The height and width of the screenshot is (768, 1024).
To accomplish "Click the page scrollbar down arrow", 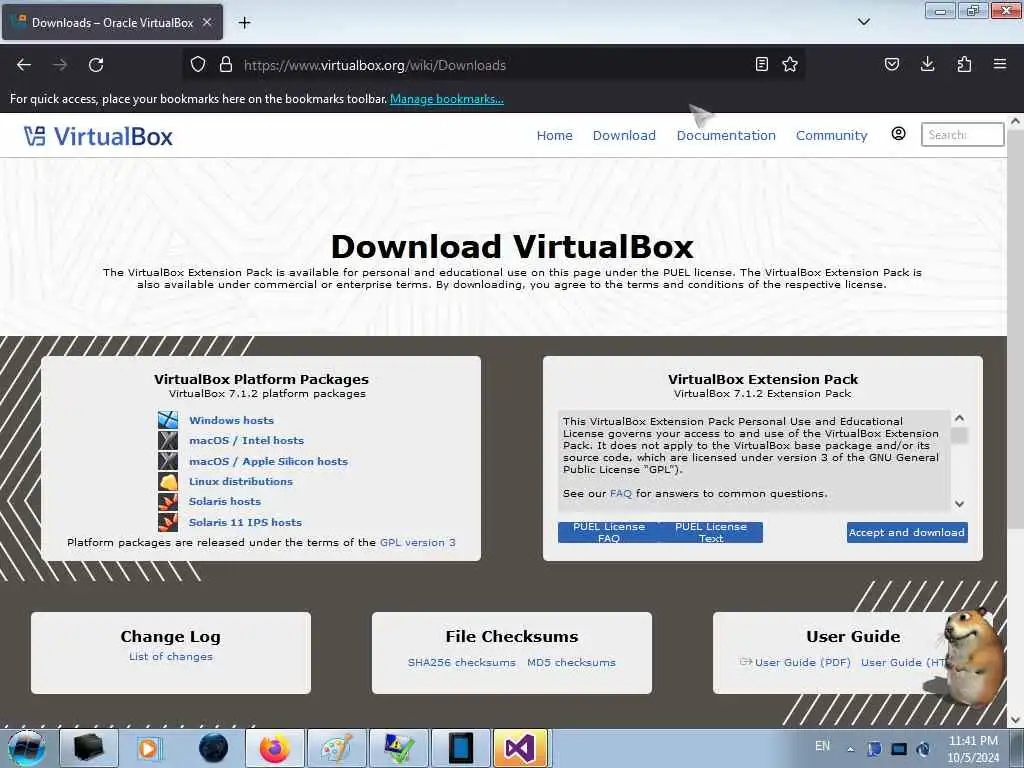I will pos(1015,719).
